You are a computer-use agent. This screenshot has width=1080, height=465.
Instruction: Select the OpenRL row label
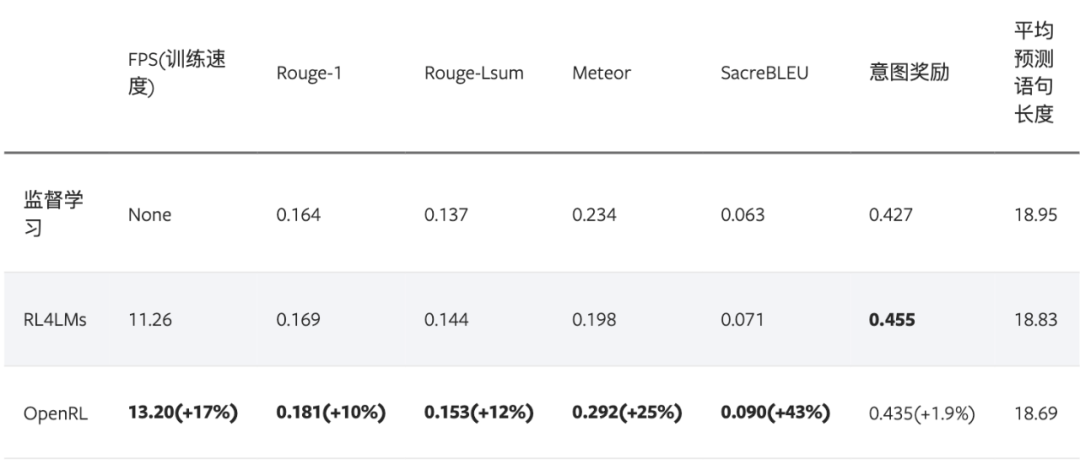point(56,413)
